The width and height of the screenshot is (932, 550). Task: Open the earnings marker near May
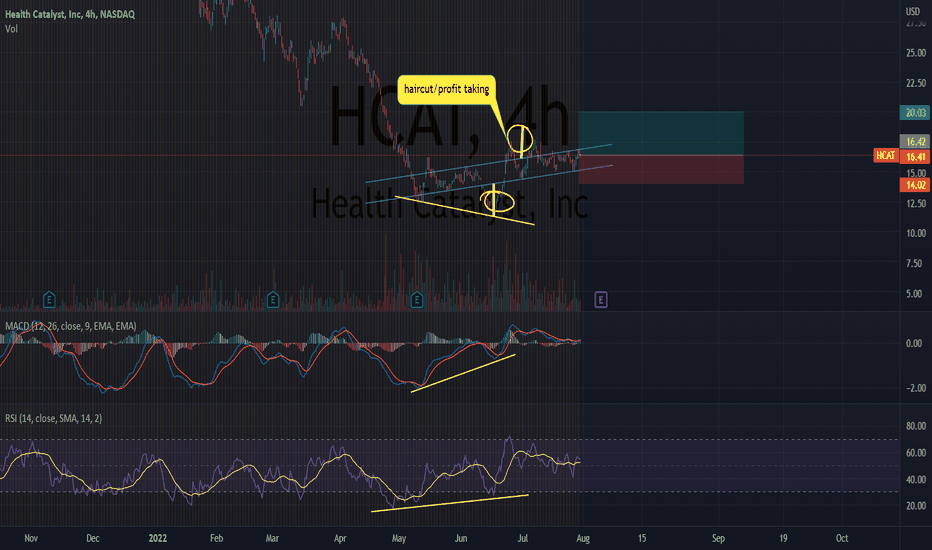[417, 300]
